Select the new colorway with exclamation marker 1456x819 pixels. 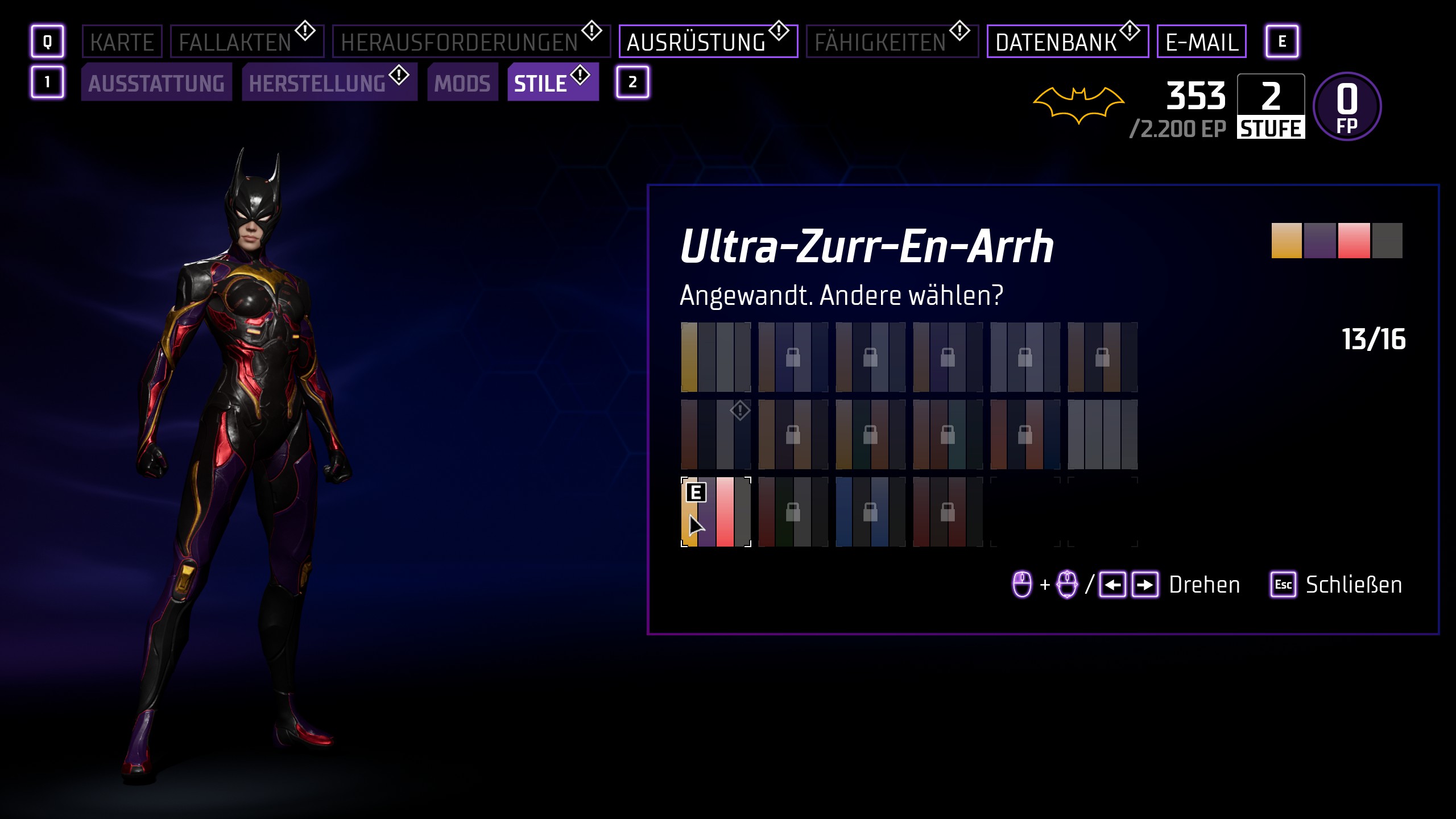716,435
